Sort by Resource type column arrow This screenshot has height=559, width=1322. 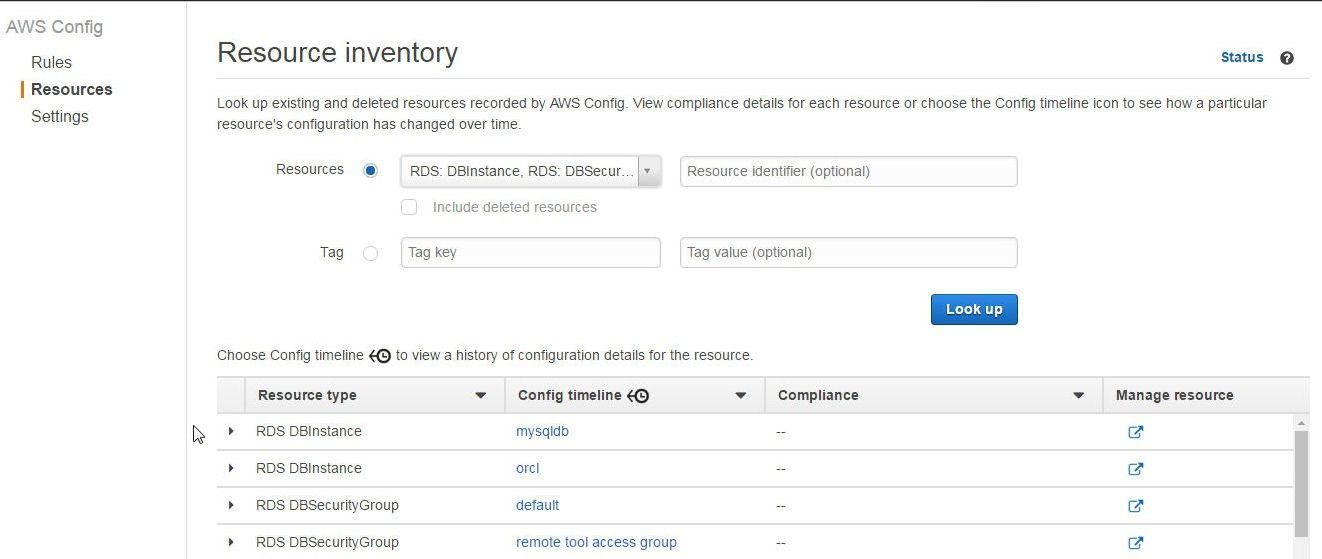pos(481,395)
